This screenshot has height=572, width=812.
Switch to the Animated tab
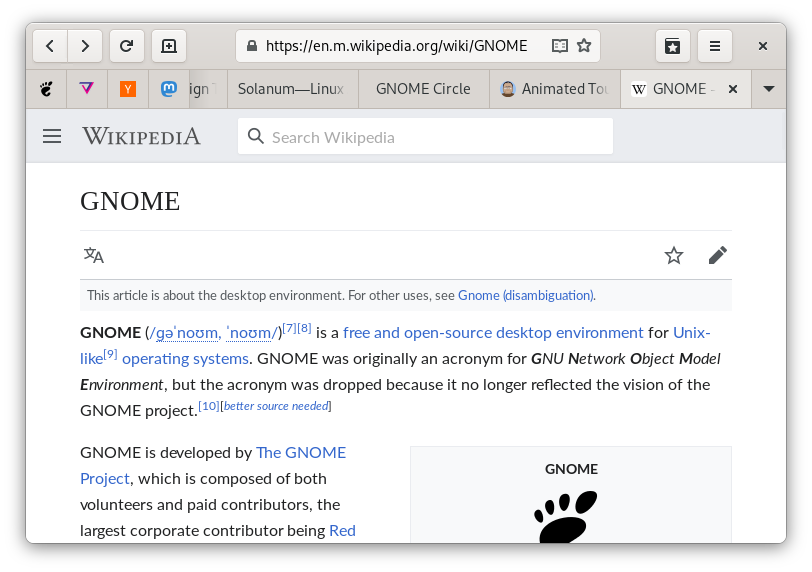pyautogui.click(x=555, y=89)
